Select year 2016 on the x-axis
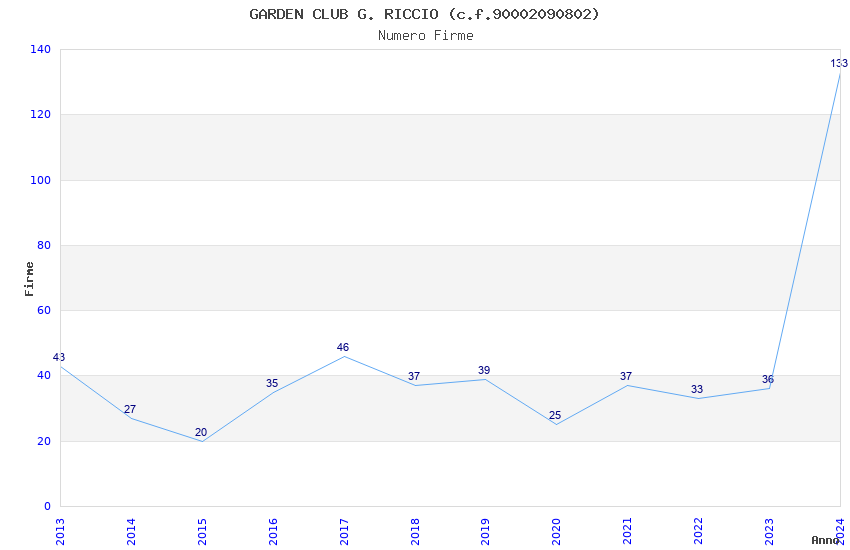Viewport: 850px width, 550px height. coord(273,532)
